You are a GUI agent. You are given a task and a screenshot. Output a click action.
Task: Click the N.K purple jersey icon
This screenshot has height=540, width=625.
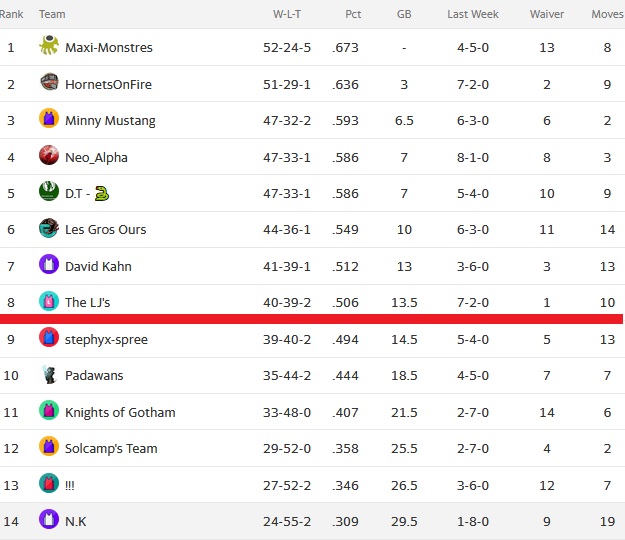49,519
